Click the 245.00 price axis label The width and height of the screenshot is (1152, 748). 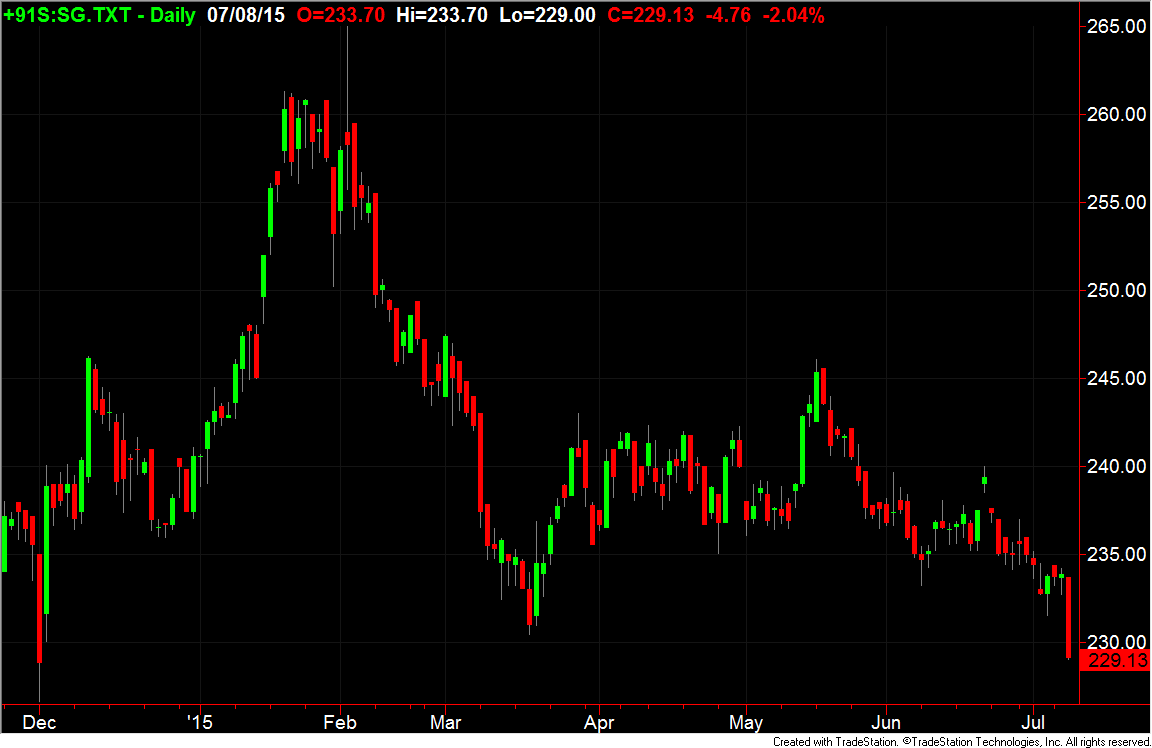tap(1116, 378)
